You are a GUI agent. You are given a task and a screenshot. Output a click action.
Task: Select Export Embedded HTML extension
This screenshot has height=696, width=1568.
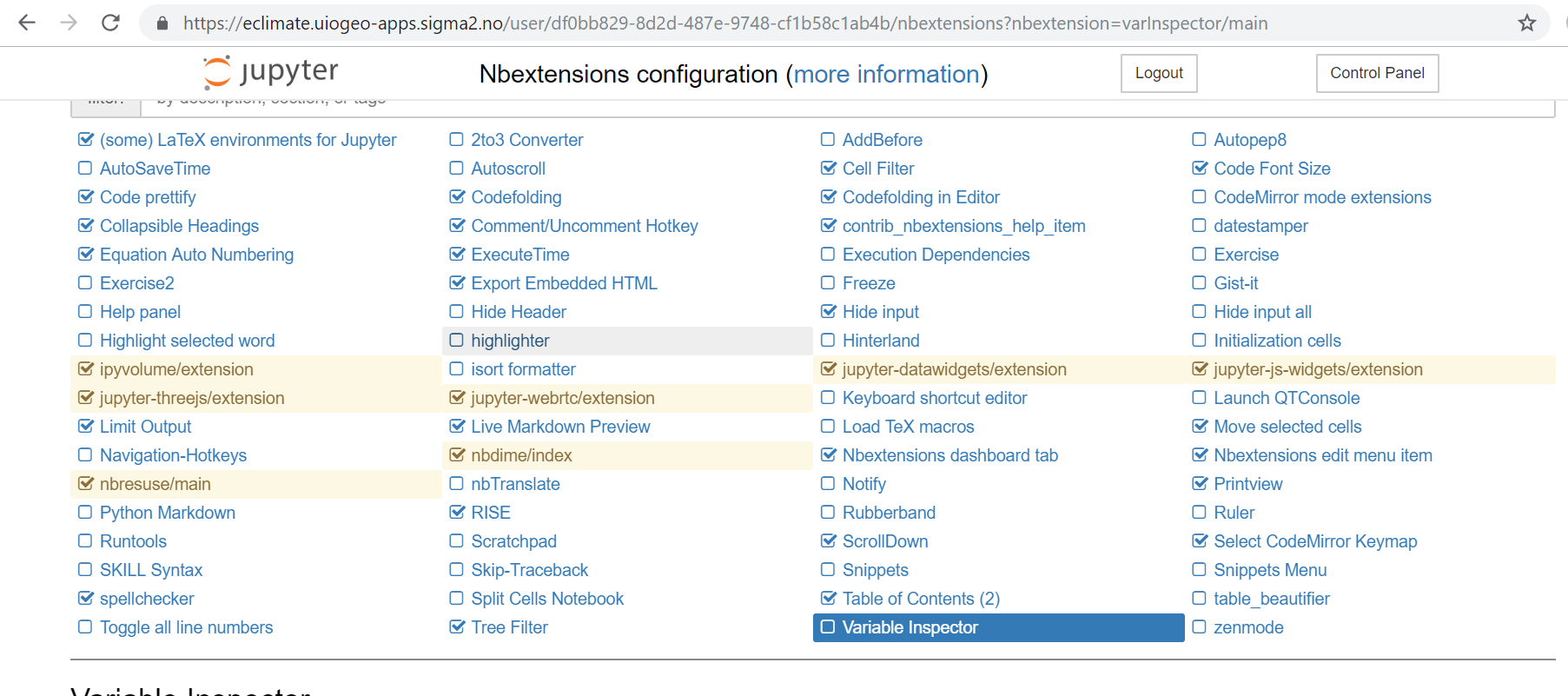(564, 283)
